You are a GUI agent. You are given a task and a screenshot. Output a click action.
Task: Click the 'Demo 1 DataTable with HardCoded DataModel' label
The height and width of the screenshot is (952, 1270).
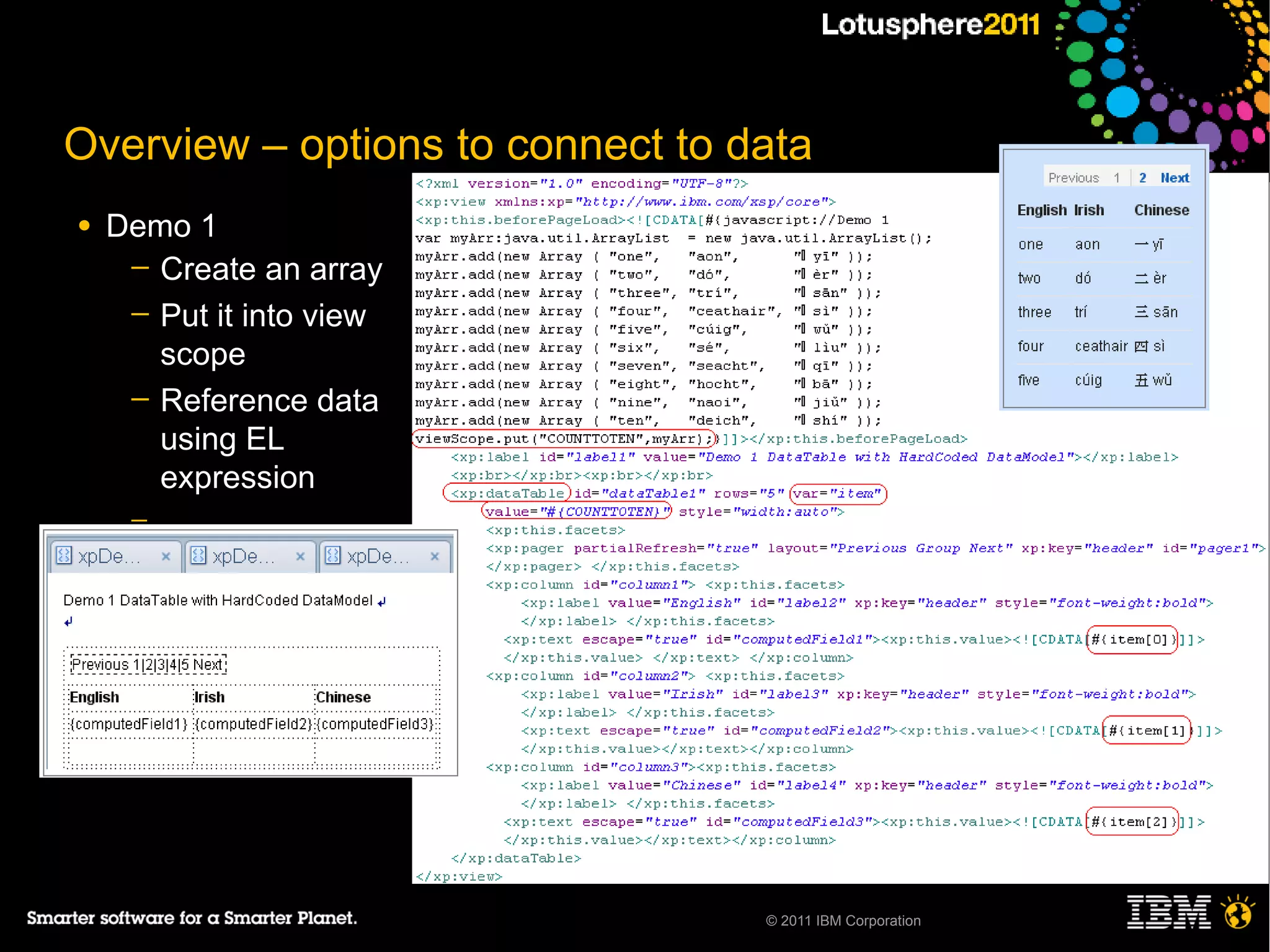coord(218,600)
